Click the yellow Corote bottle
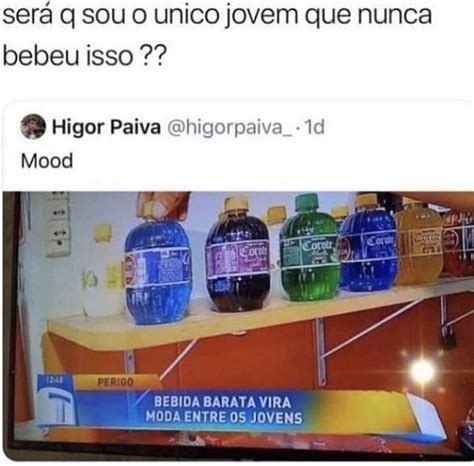This screenshot has width=474, height=466. point(419,242)
